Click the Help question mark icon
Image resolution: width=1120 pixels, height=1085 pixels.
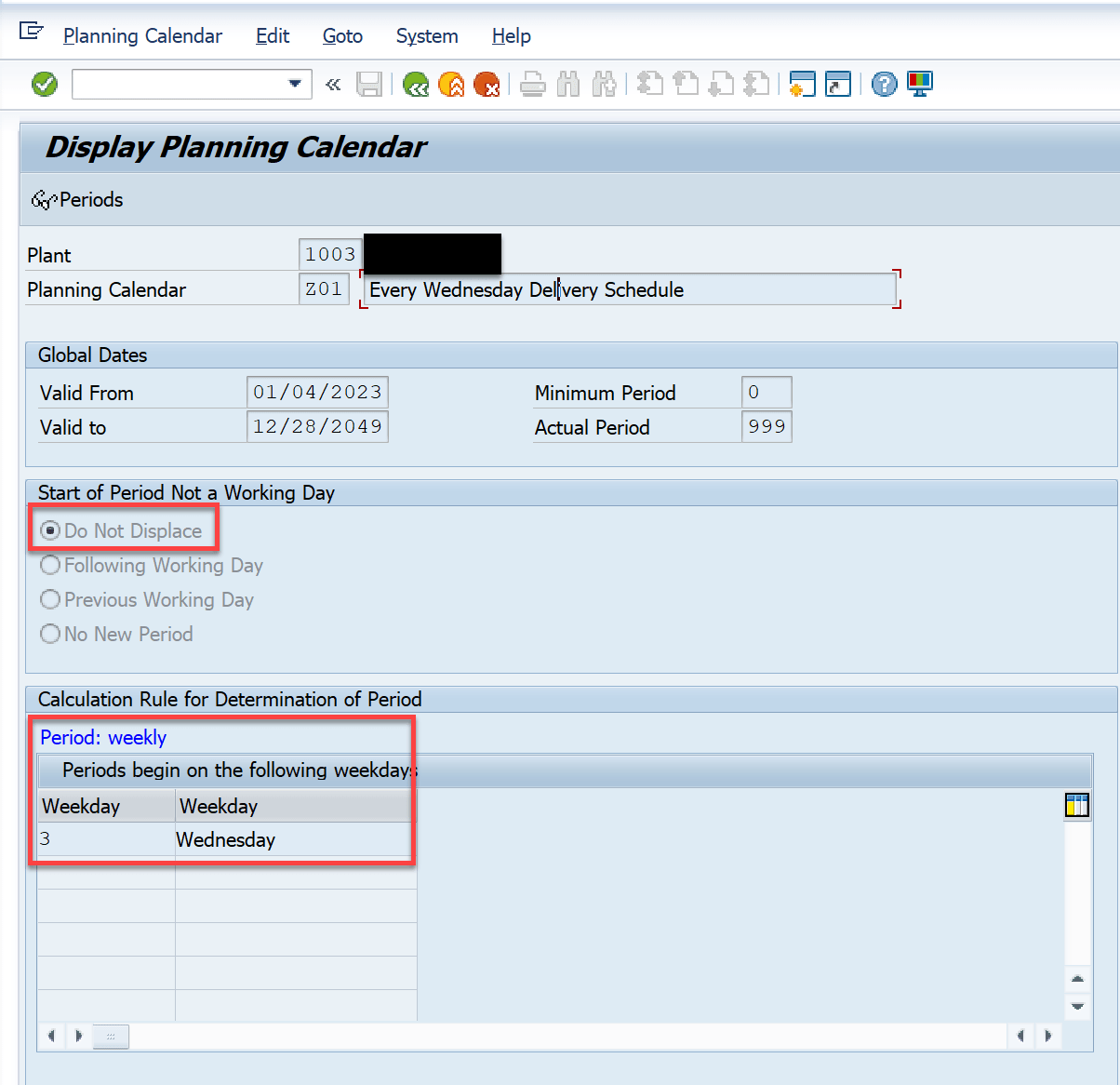tap(883, 84)
